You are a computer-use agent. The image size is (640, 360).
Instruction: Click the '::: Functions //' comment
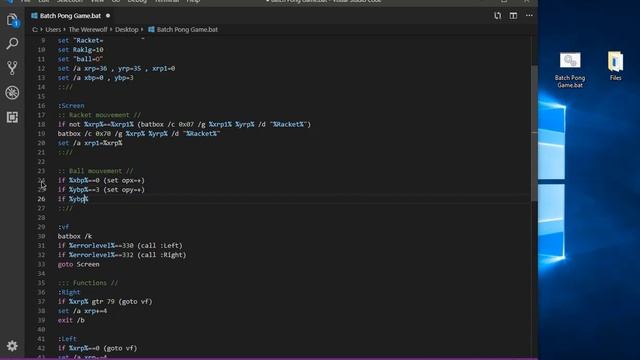[88, 283]
